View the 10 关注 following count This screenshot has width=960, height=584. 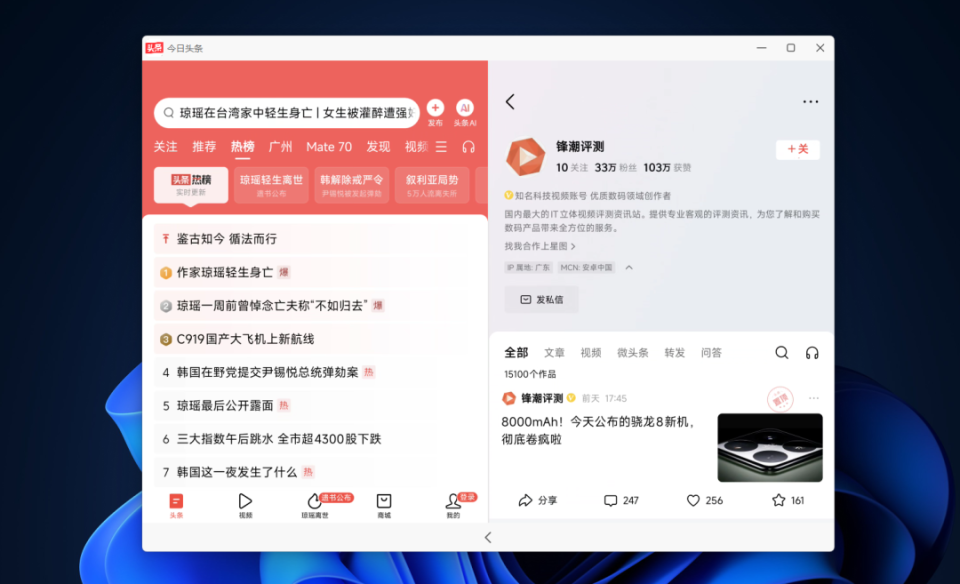coord(572,168)
